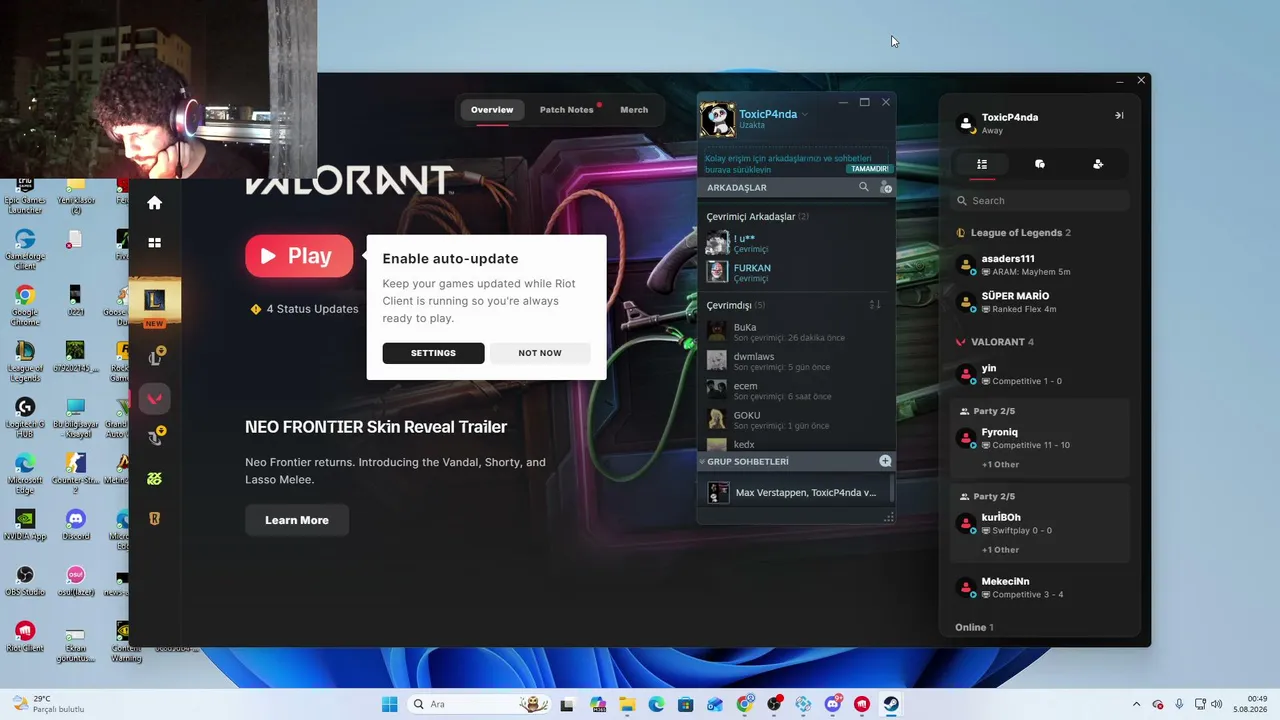Viewport: 1280px width, 720px height.
Task: Open Settings from auto-update prompt
Action: coord(433,353)
